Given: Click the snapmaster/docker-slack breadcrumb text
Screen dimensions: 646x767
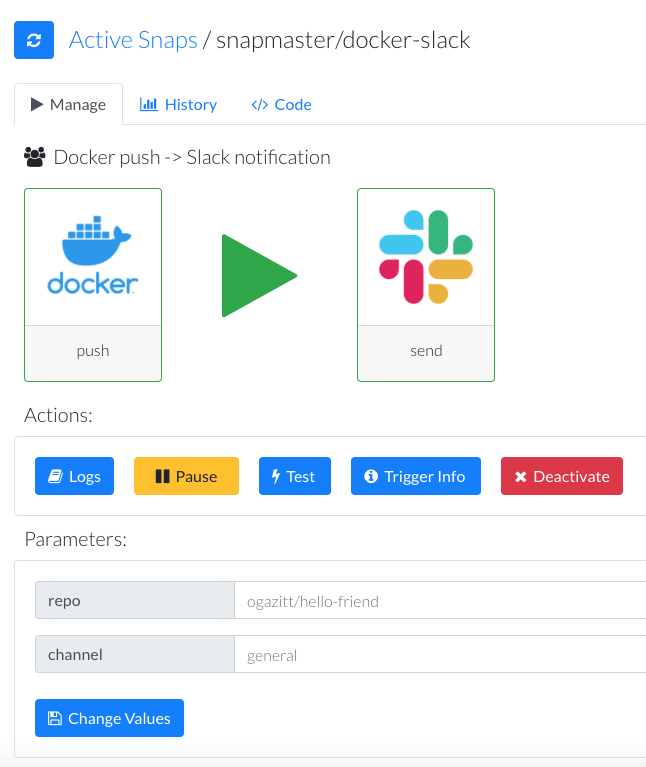Looking at the screenshot, I should tap(343, 40).
